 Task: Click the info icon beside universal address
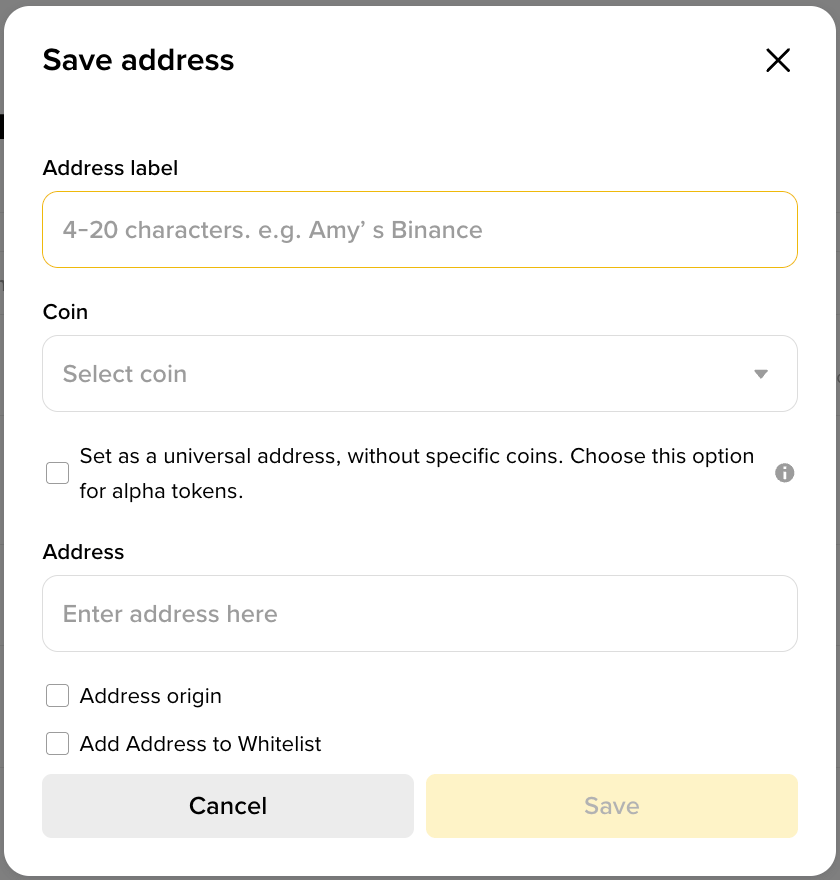785,473
